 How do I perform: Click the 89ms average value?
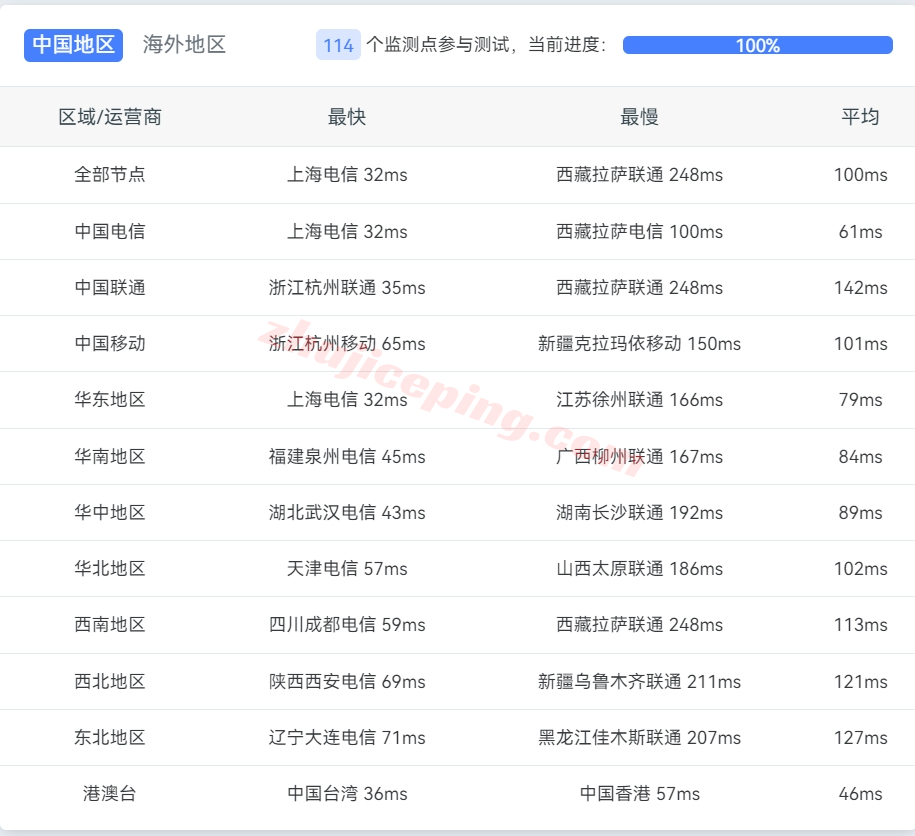[x=860, y=513]
